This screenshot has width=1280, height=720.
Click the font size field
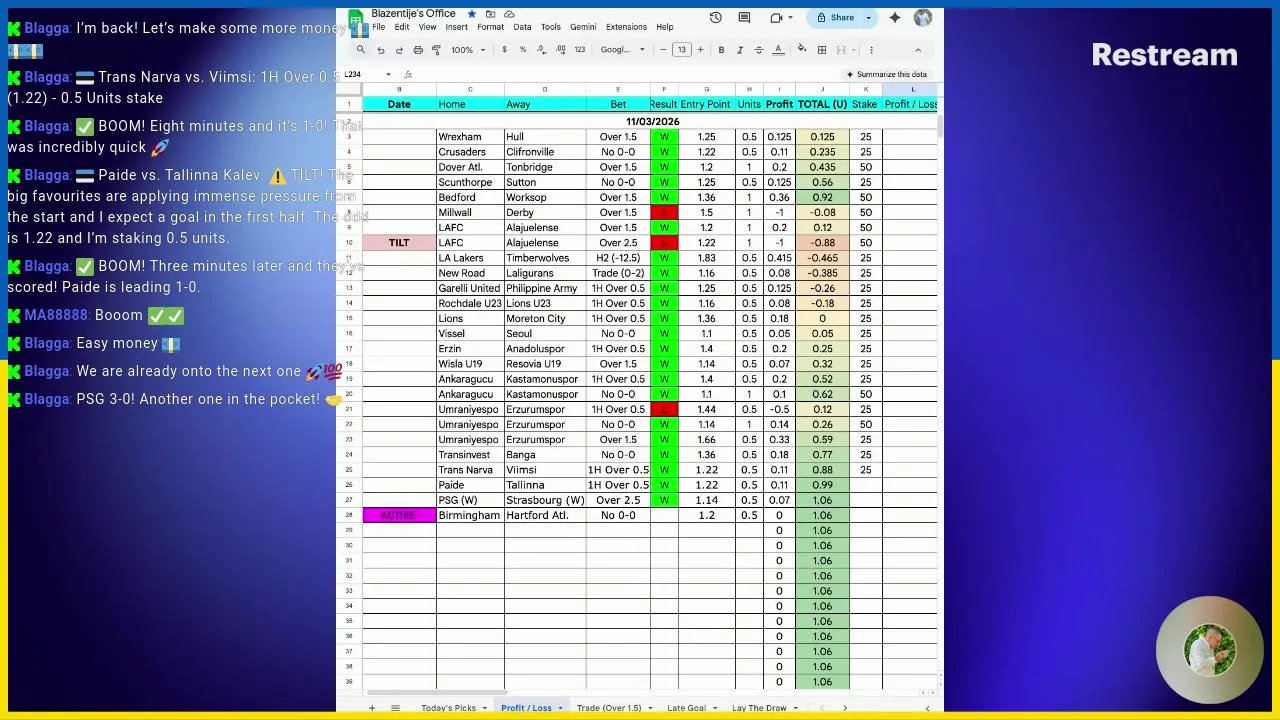coord(682,50)
